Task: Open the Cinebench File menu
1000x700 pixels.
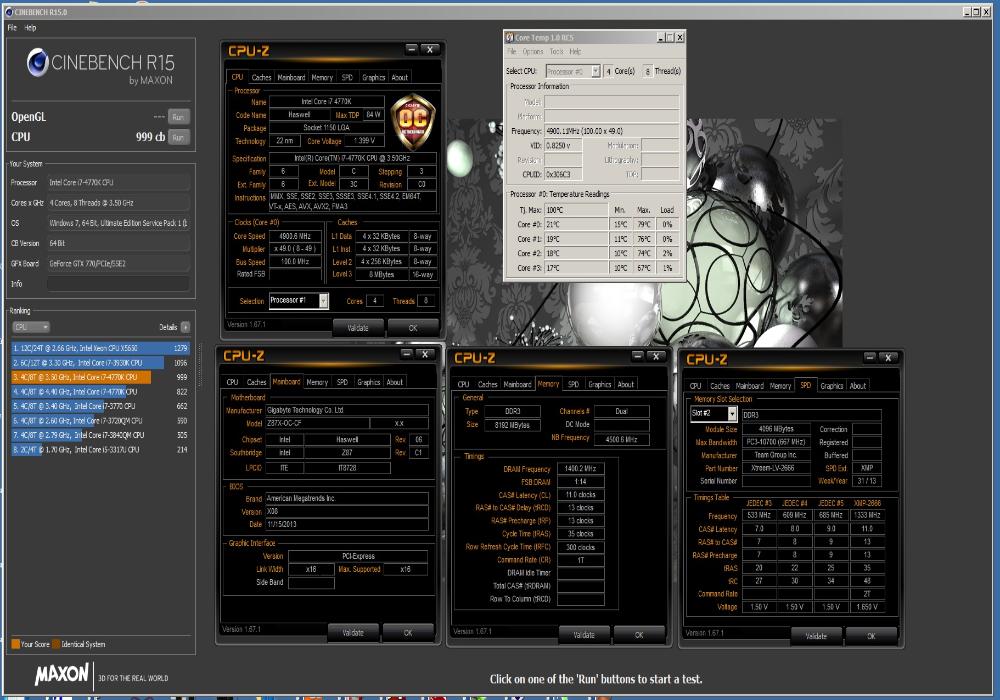Action: click(12, 27)
